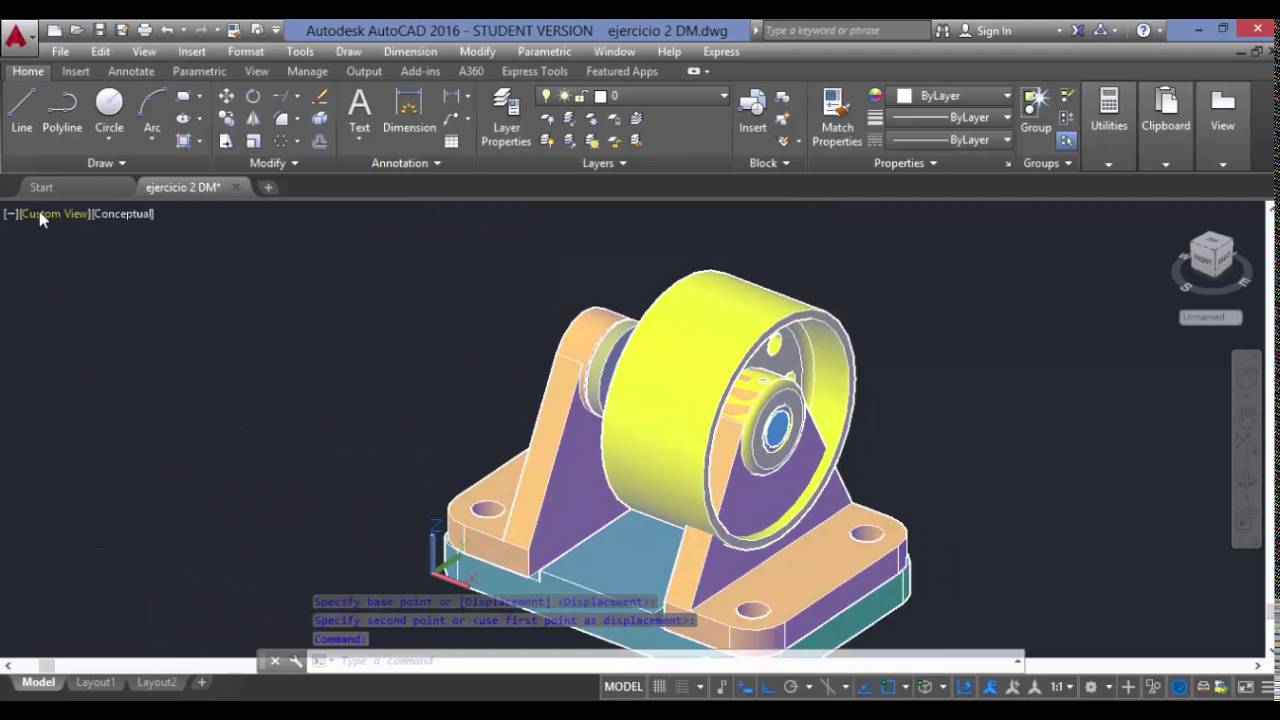The height and width of the screenshot is (720, 1280).
Task: Expand the Modify panel dropdown
Action: tap(274, 163)
